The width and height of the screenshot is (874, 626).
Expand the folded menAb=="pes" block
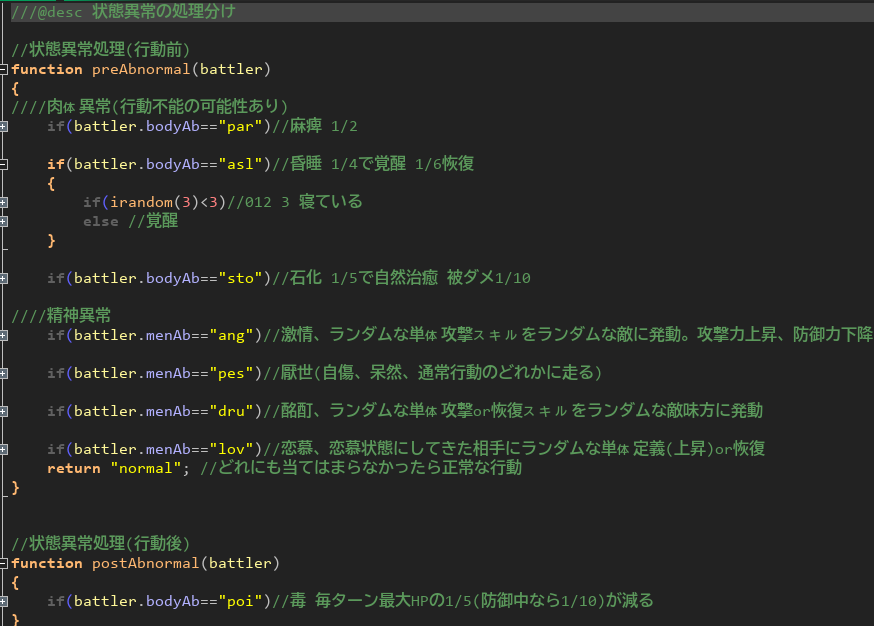(4, 373)
